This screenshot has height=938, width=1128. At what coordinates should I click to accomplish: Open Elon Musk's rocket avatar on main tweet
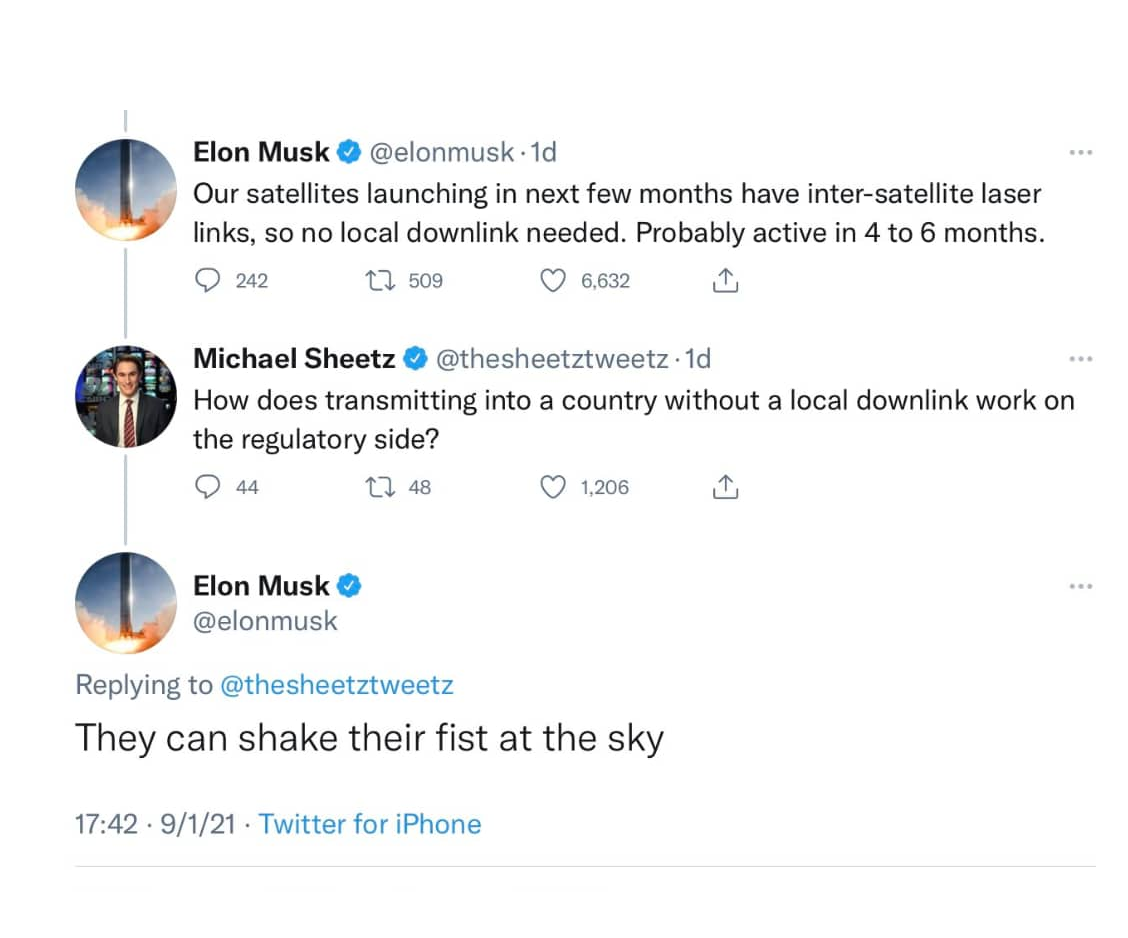(x=126, y=602)
